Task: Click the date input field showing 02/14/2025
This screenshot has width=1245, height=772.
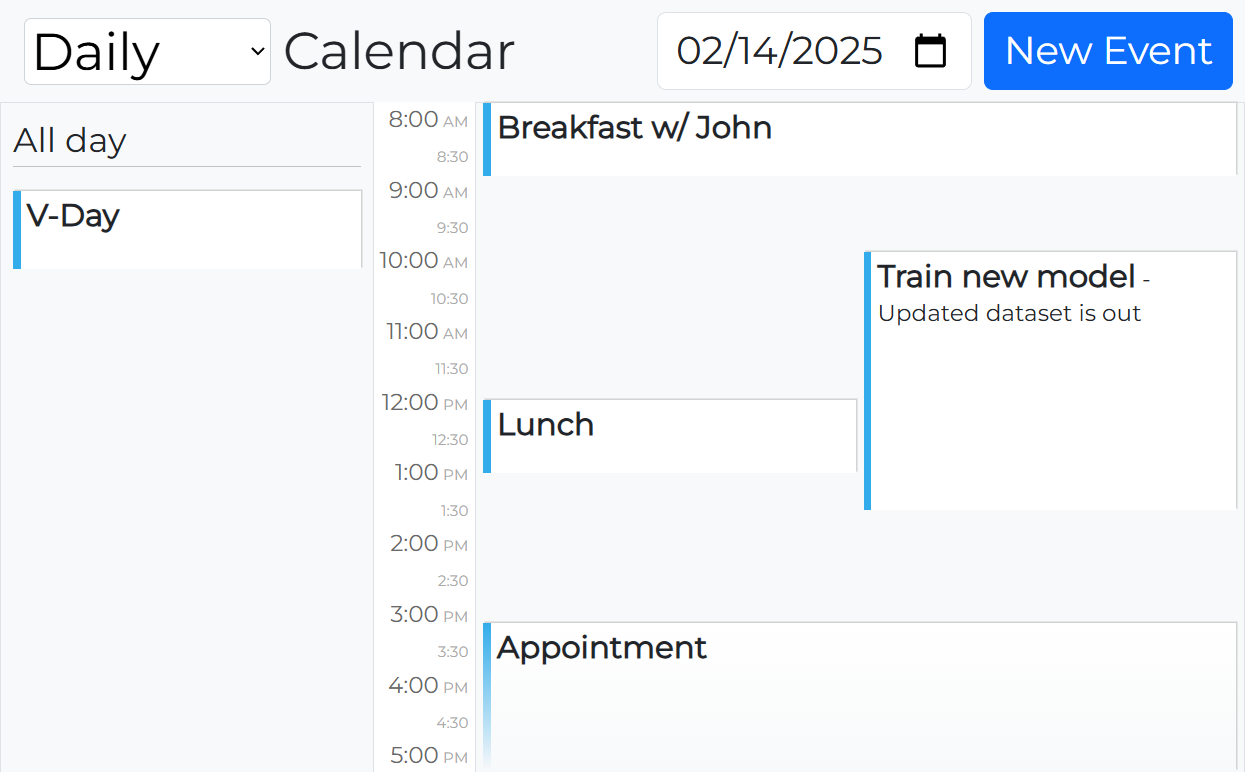Action: pos(780,51)
